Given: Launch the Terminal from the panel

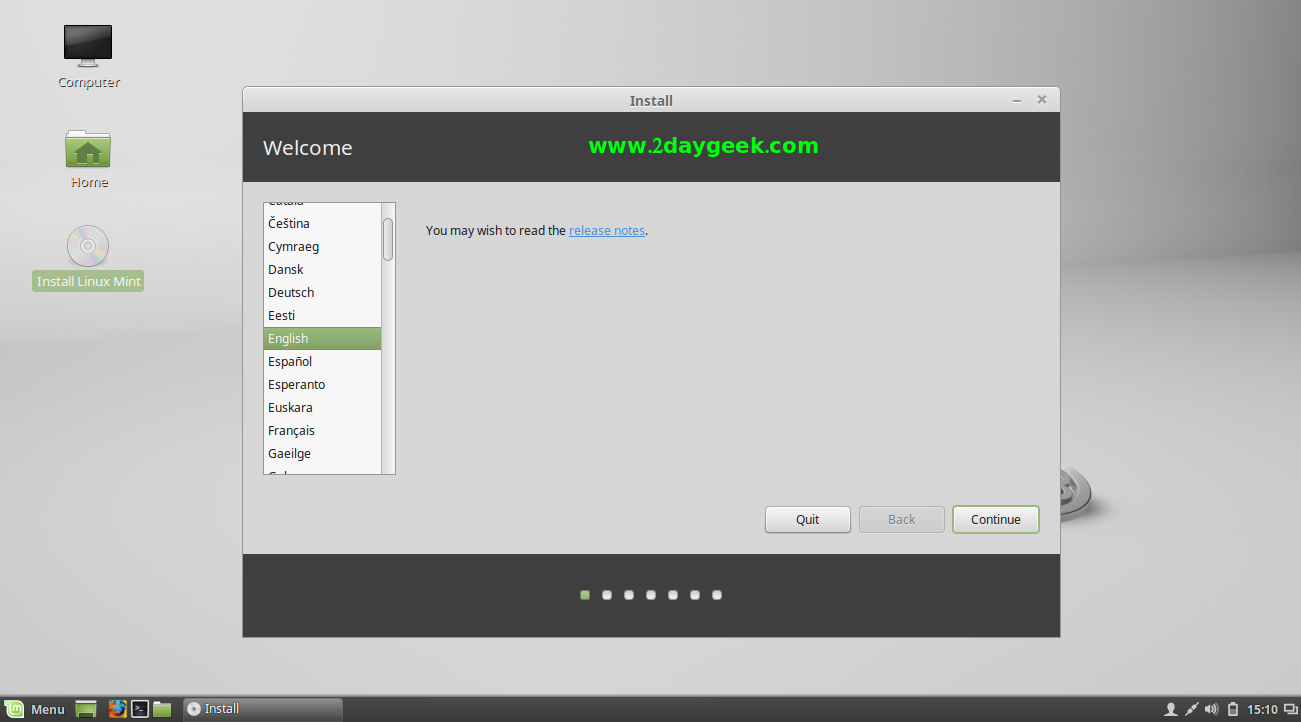Looking at the screenshot, I should coord(140,709).
